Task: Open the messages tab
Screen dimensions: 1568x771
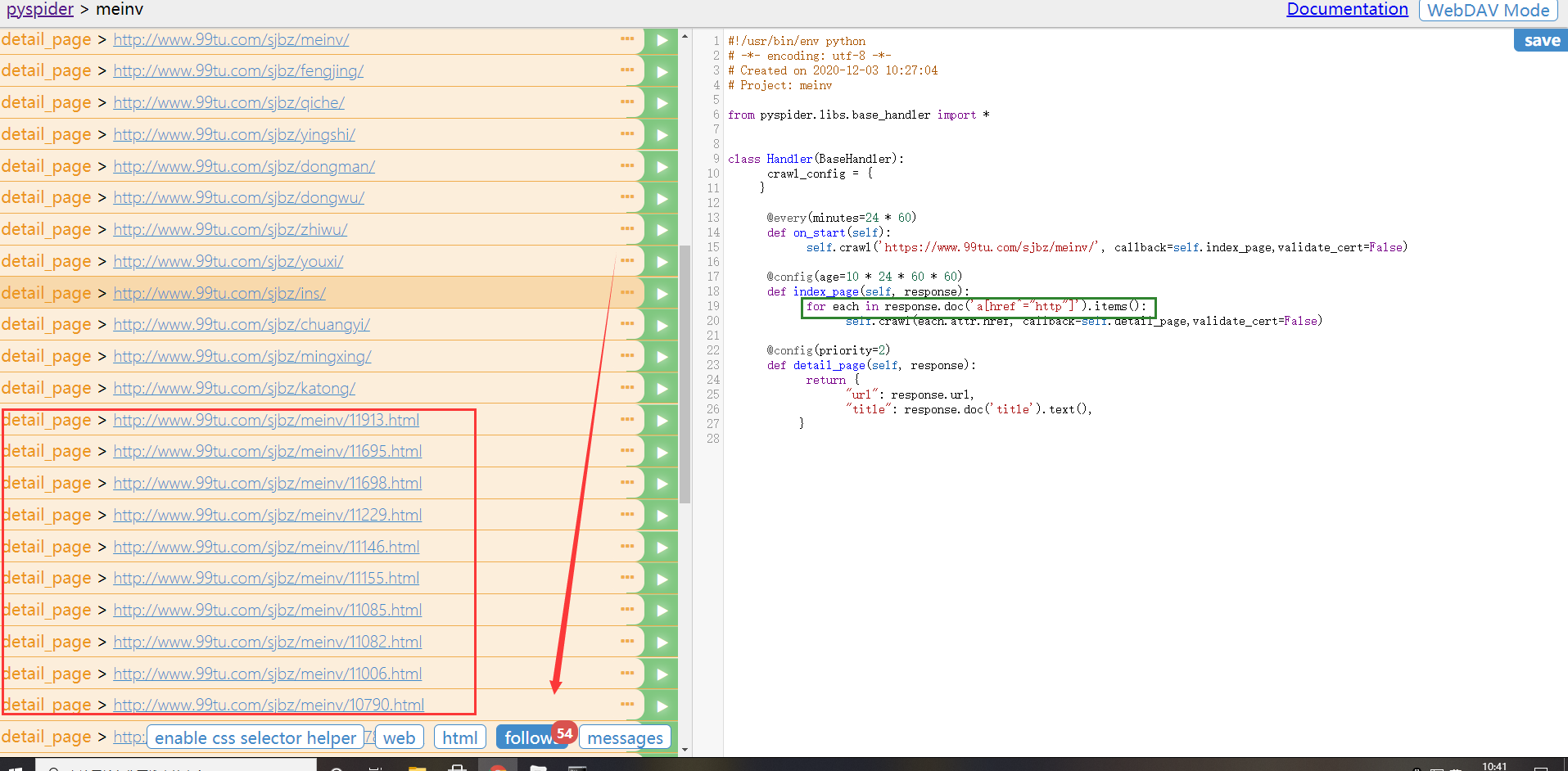Action: [x=626, y=737]
